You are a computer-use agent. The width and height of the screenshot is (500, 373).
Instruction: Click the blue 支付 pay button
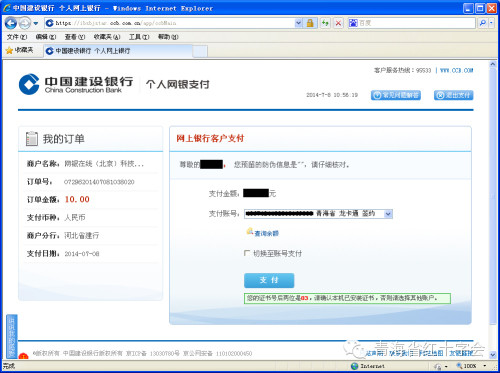point(269,280)
